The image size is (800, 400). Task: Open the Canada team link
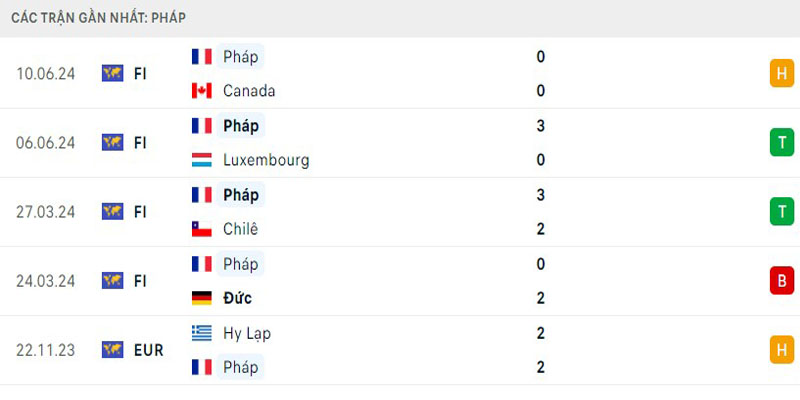click(249, 91)
